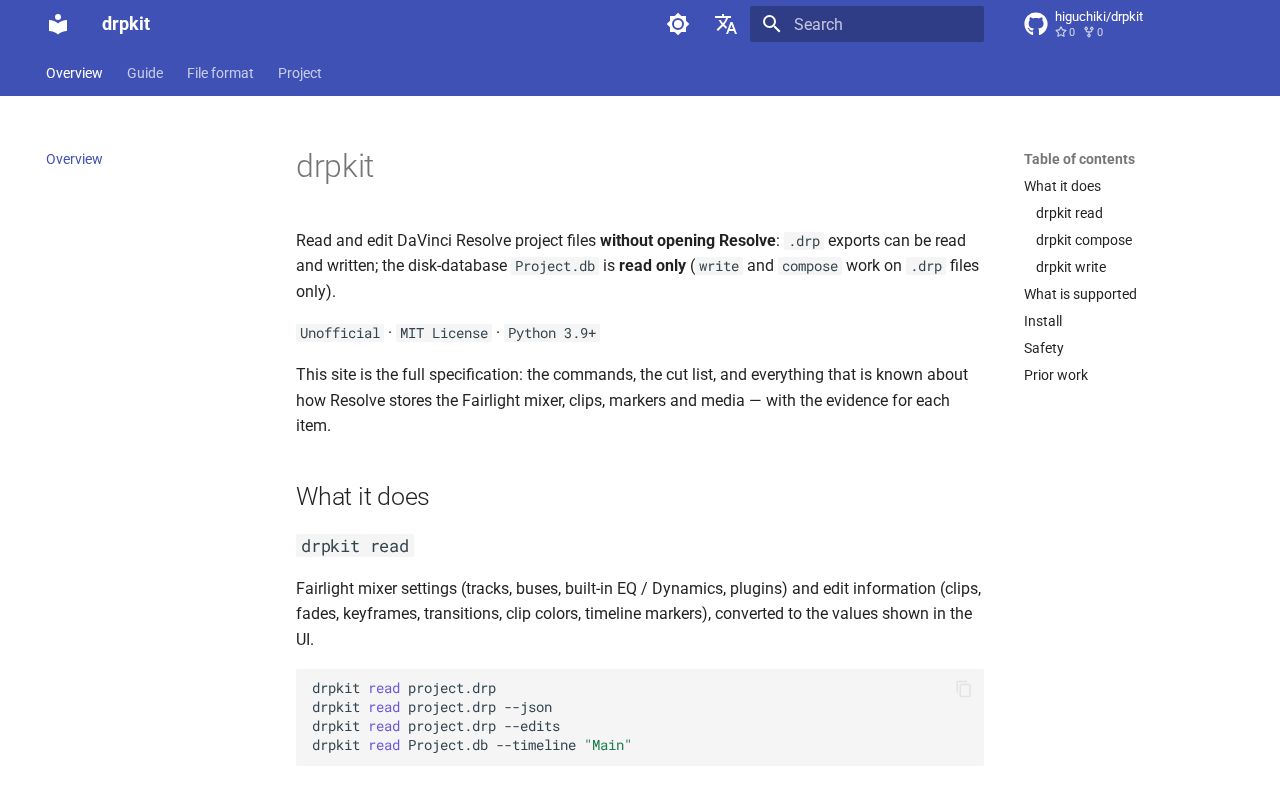Screen dimensions: 1280x800
Task: Jump to 'drpkit write' in contents
Action: (1071, 267)
